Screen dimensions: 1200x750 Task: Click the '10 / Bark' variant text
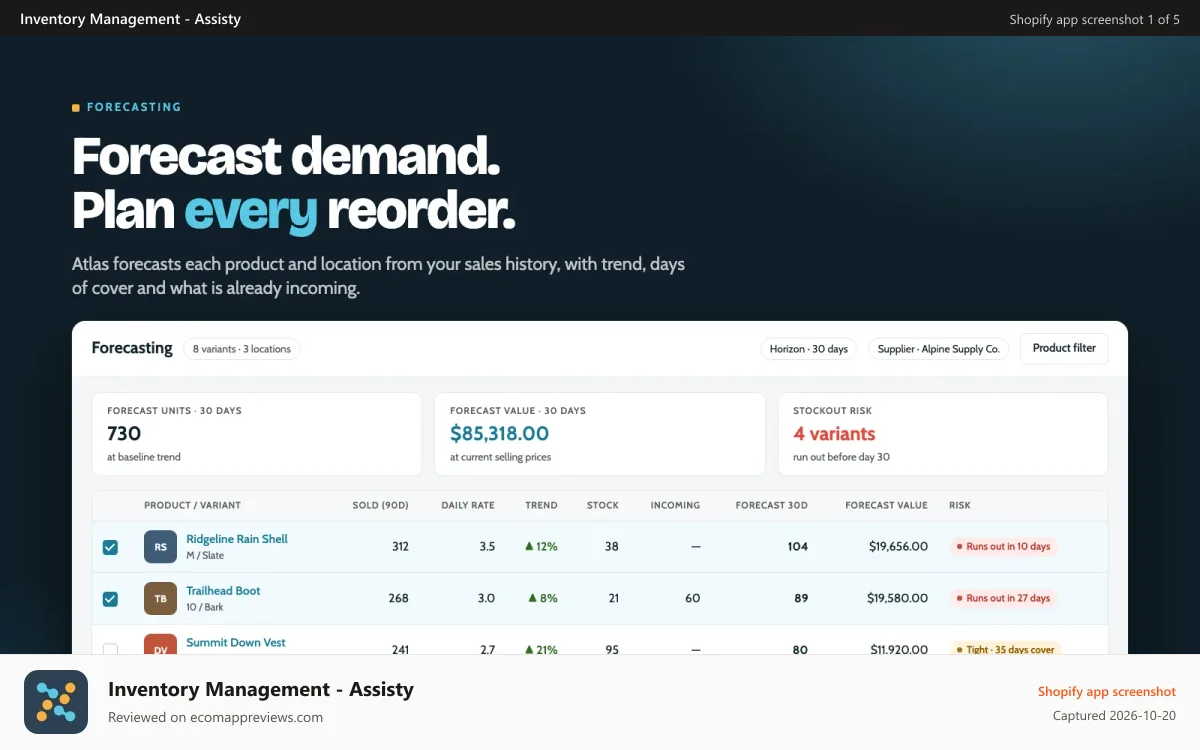click(205, 607)
